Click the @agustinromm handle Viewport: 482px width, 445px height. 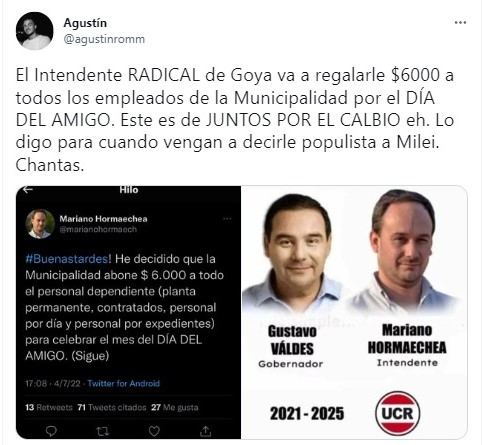click(104, 39)
